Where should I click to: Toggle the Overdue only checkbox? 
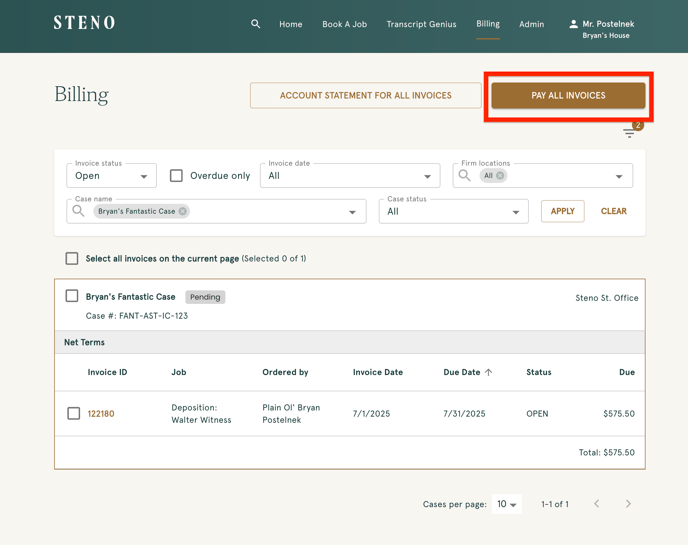176,176
